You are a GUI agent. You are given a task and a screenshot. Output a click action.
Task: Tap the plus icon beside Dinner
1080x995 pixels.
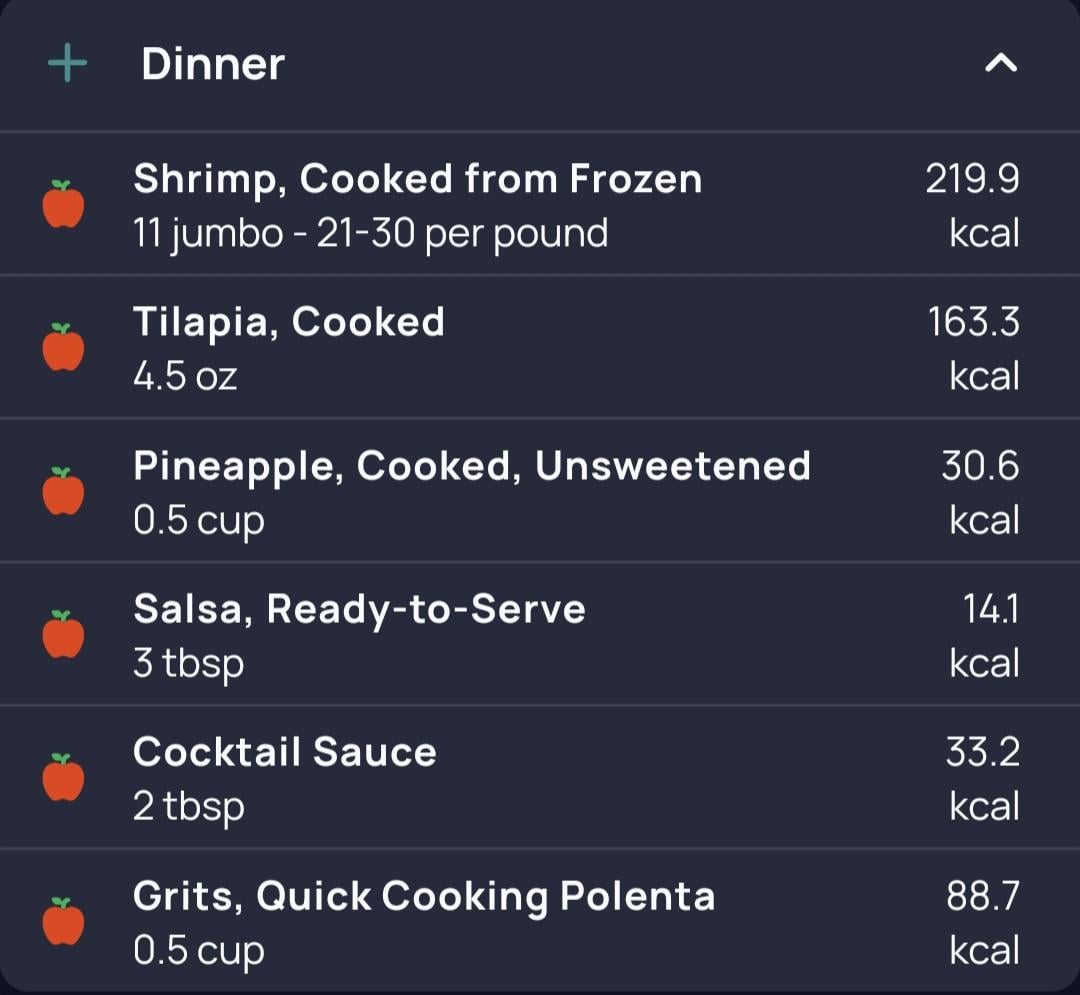tap(68, 63)
